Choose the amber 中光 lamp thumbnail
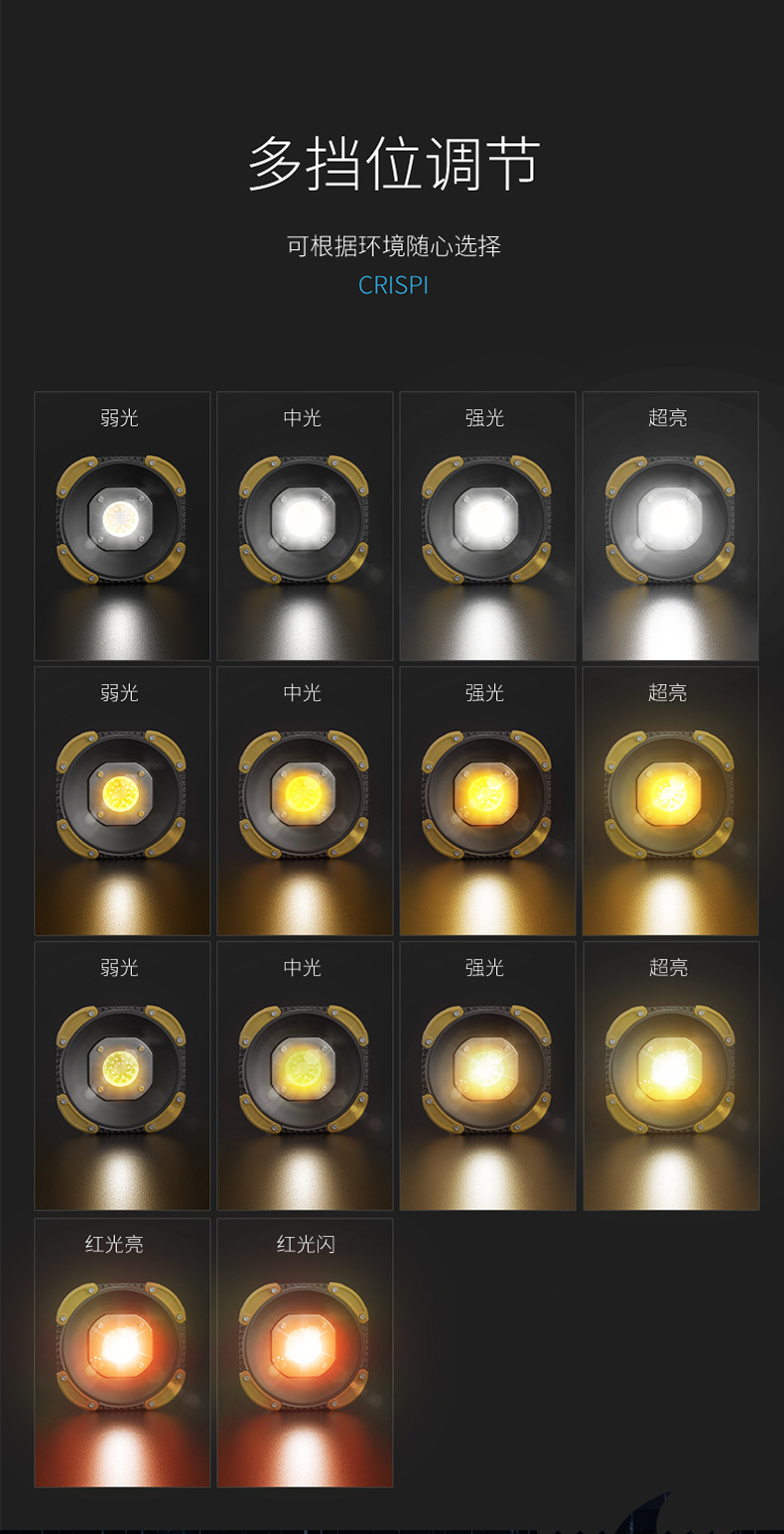Image resolution: width=784 pixels, height=1534 pixels. pos(305,801)
